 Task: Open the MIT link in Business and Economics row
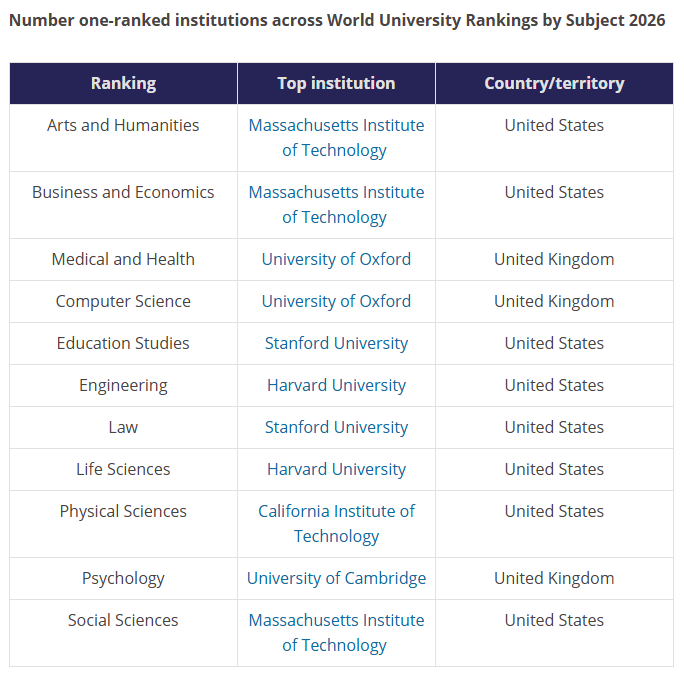tap(336, 205)
